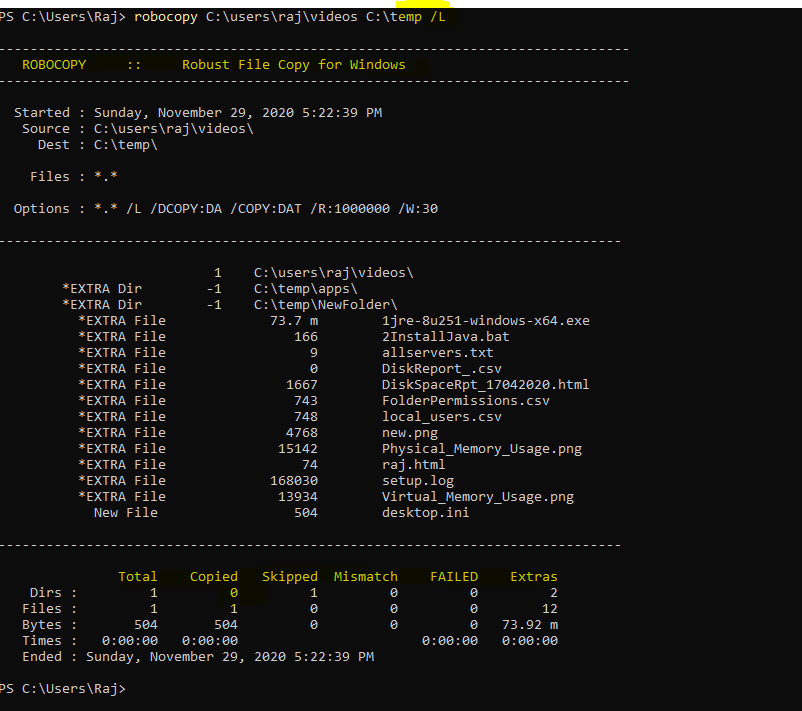Click the robocopy command in the first prompt line
This screenshot has width=802, height=711.
click(x=165, y=17)
